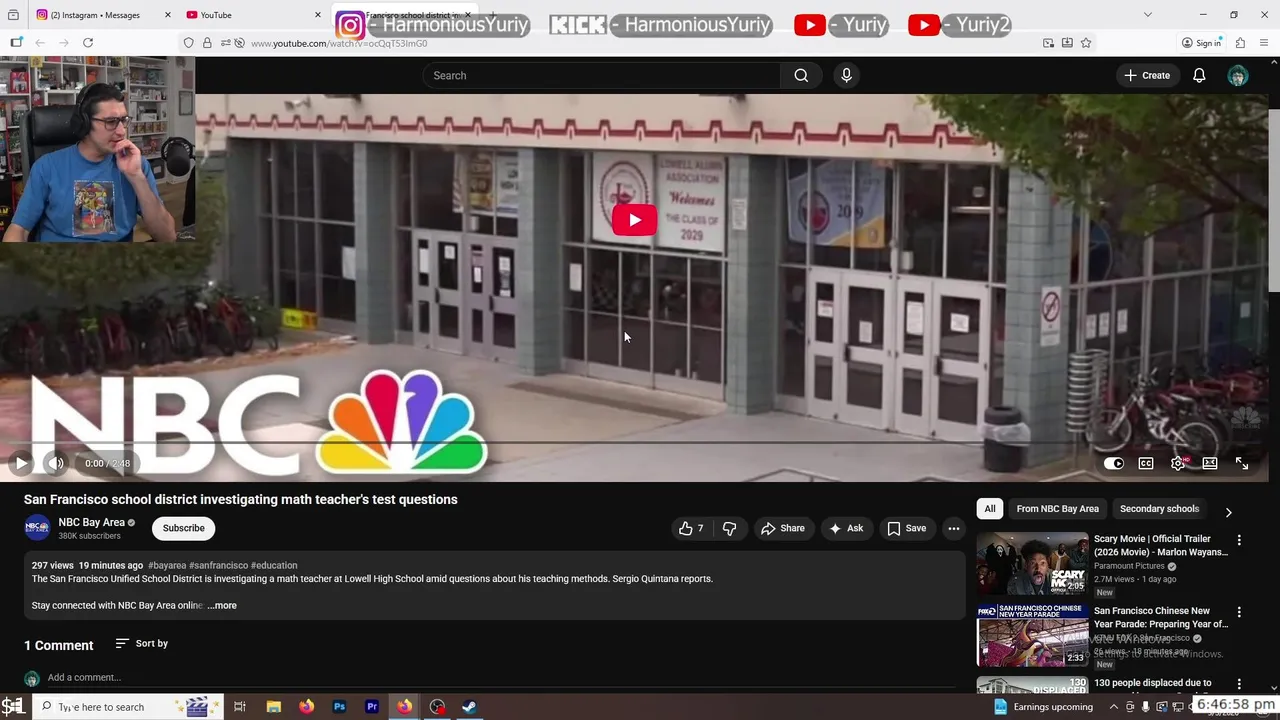Click the play button in player controls
This screenshot has height=720, width=1280.
pyautogui.click(x=21, y=463)
